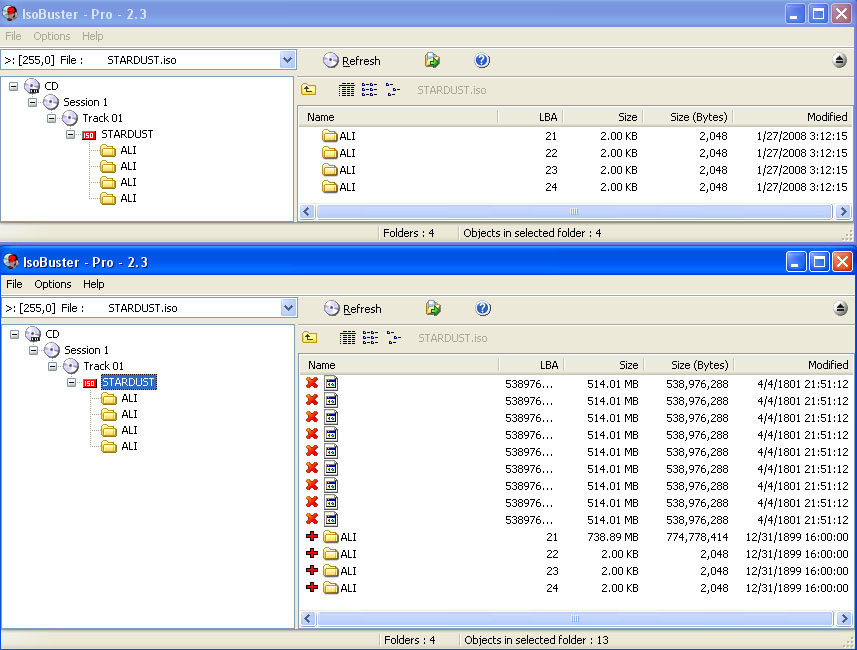This screenshot has height=650, width=857.
Task: Click left scroll arrow in lower window
Action: click(x=308, y=618)
